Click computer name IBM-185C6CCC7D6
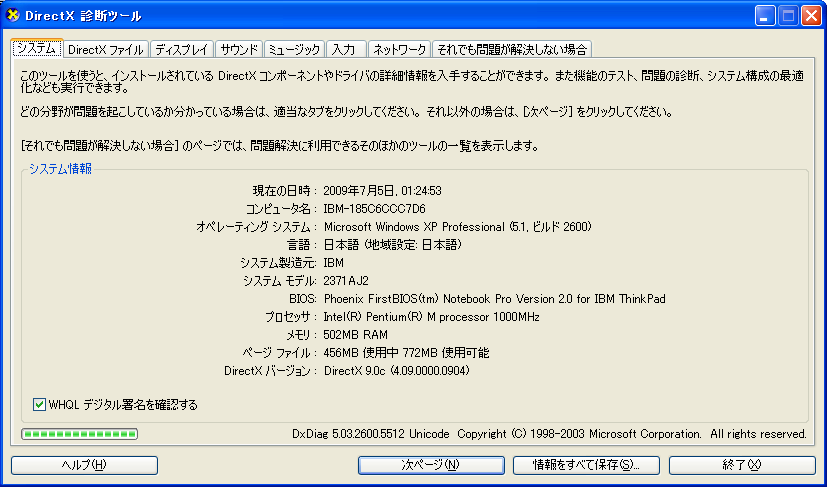This screenshot has width=827, height=487. pos(374,208)
